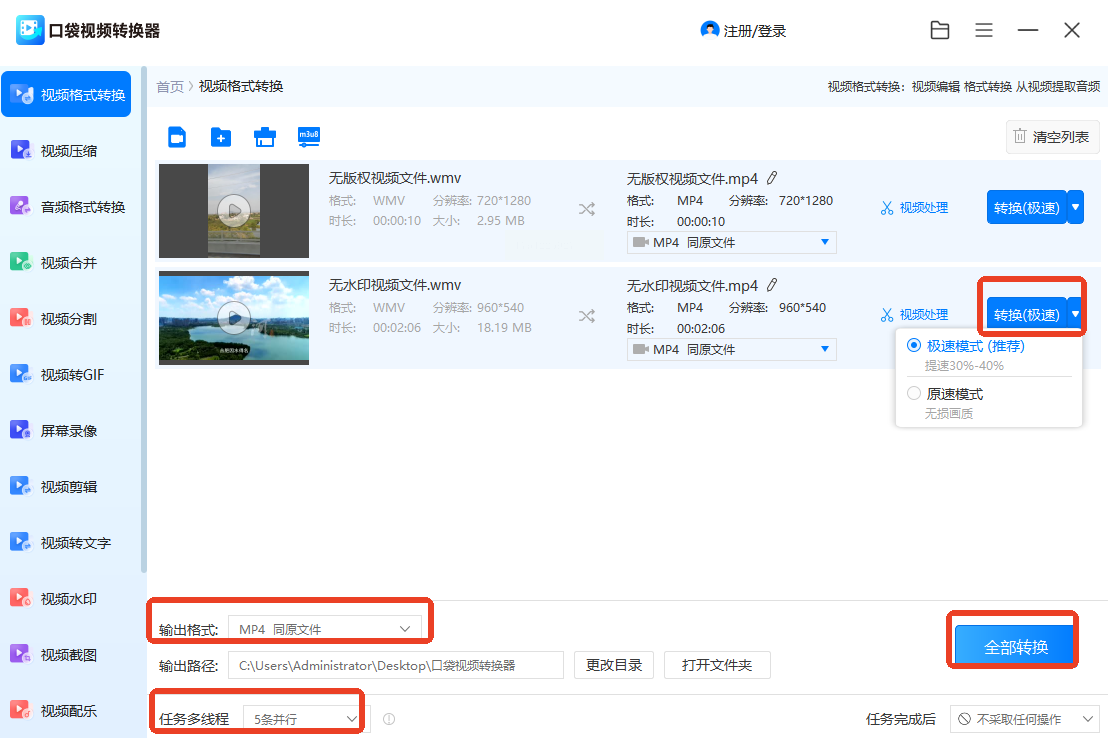Select the 原速模式 radio option
This screenshot has width=1108, height=738.
coord(913,394)
